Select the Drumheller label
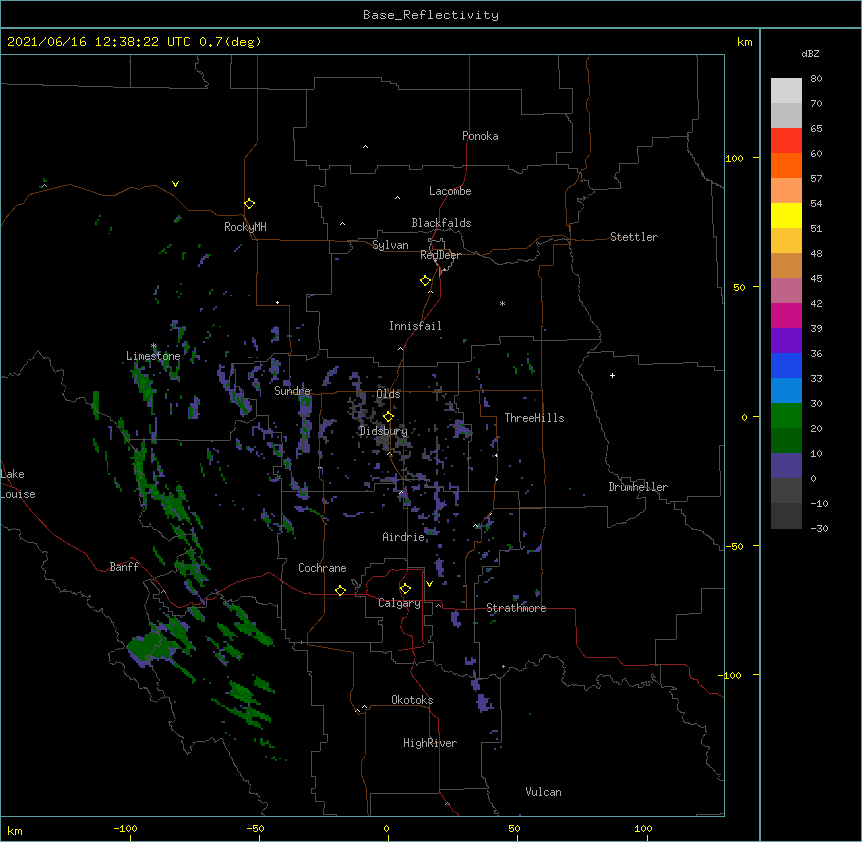The image size is (862, 842). 638,487
